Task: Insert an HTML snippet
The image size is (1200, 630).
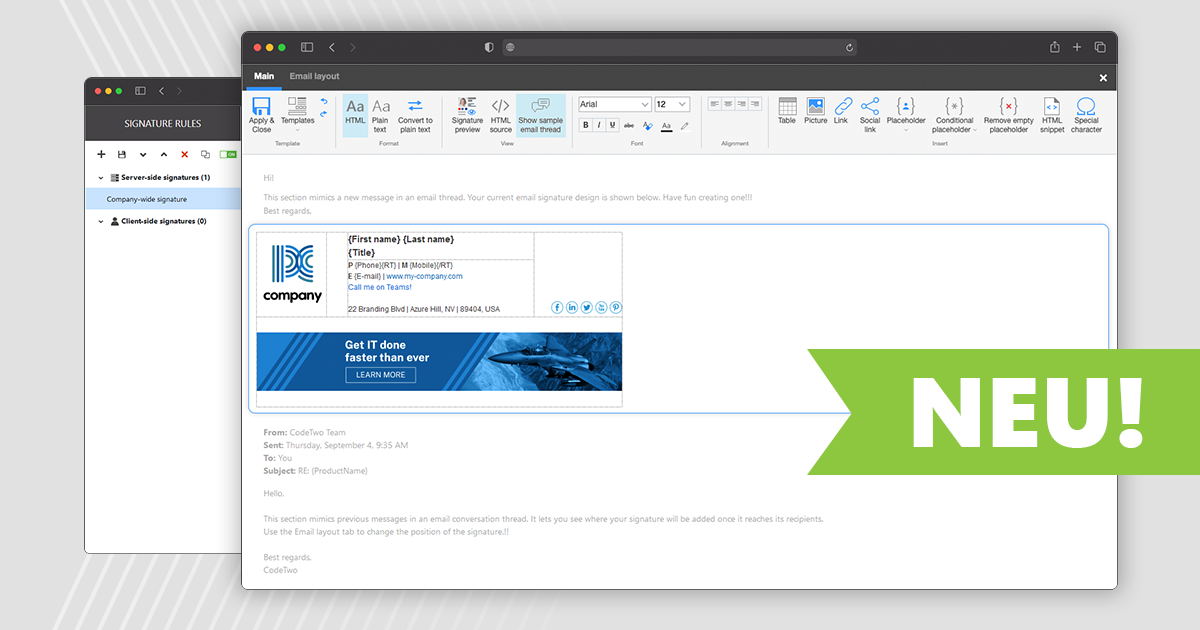Action: (x=1052, y=114)
